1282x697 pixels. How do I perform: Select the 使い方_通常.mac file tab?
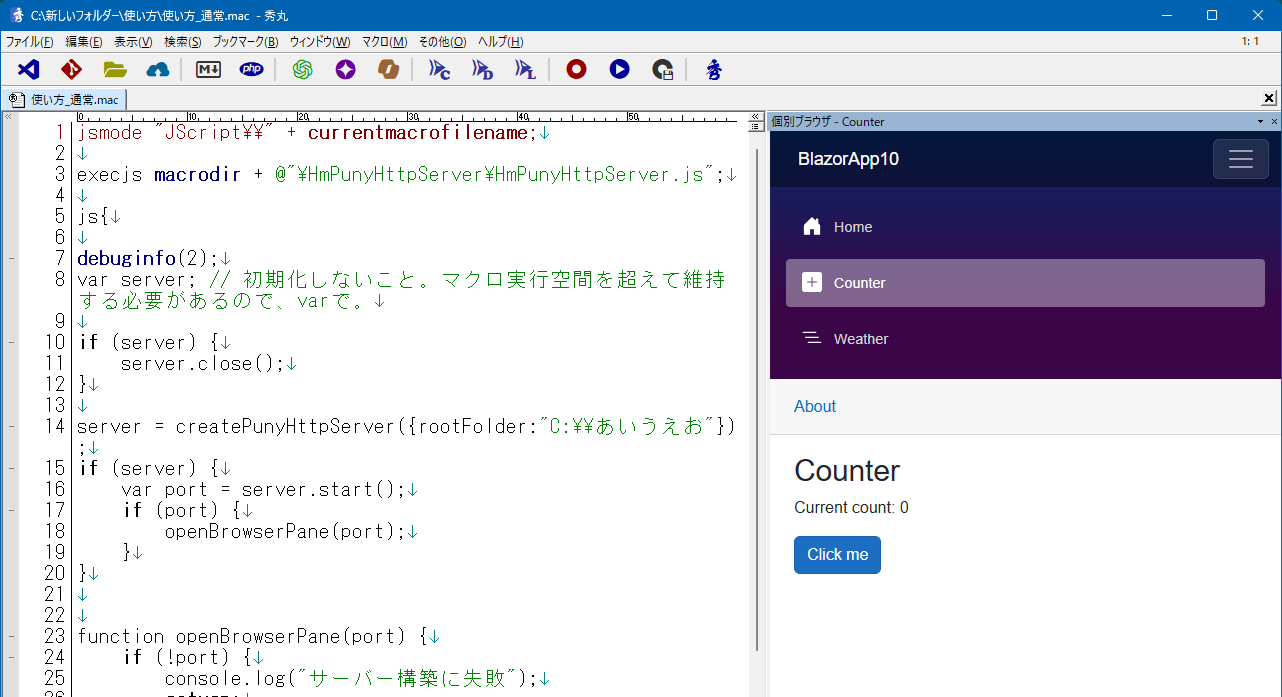coord(65,99)
